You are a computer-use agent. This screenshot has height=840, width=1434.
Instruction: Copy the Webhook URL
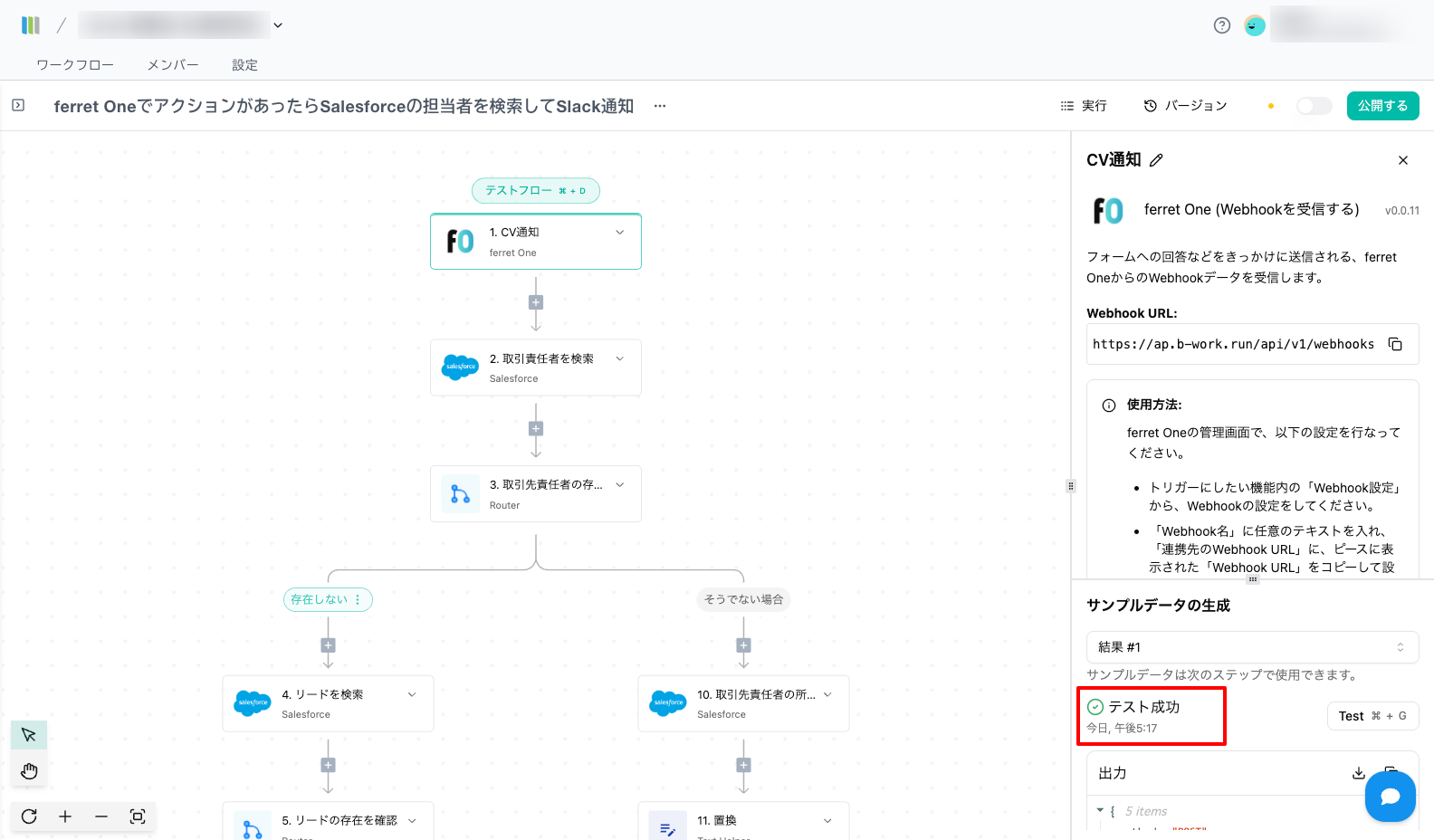pyautogui.click(x=1395, y=344)
